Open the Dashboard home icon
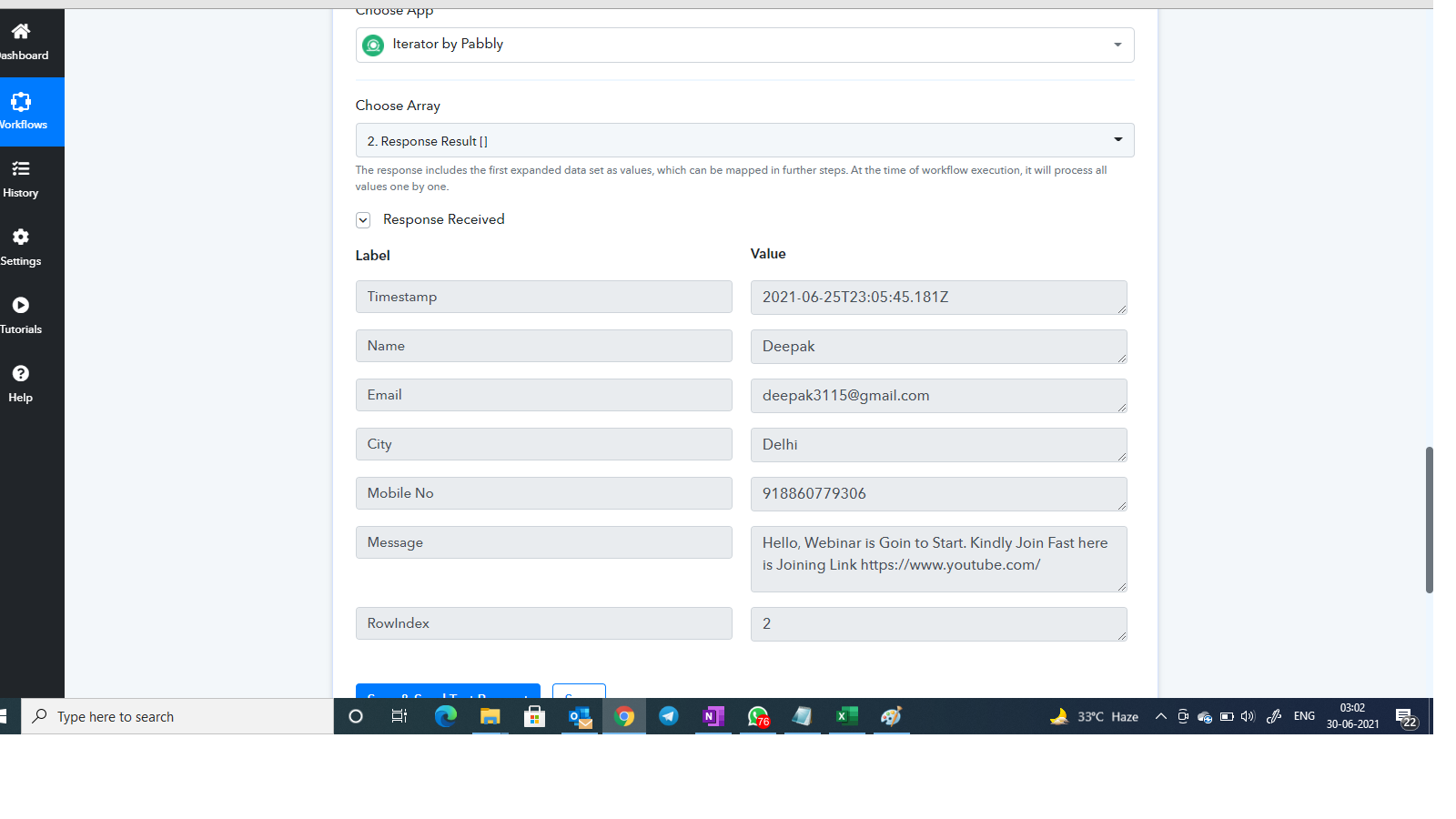Screen dimensions: 1456x819 pyautogui.click(x=21, y=31)
